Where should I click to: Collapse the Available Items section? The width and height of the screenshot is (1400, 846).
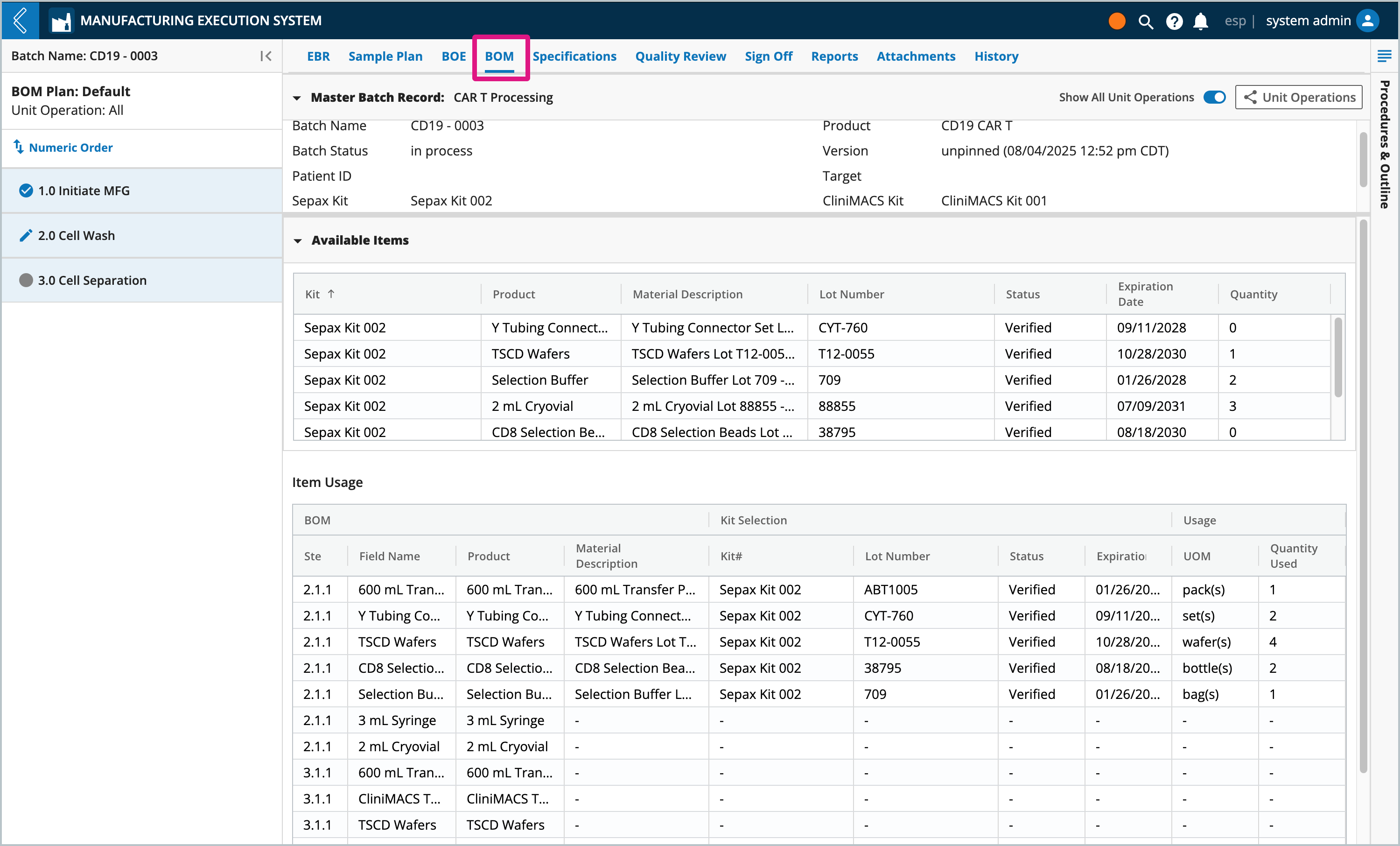pyautogui.click(x=297, y=240)
